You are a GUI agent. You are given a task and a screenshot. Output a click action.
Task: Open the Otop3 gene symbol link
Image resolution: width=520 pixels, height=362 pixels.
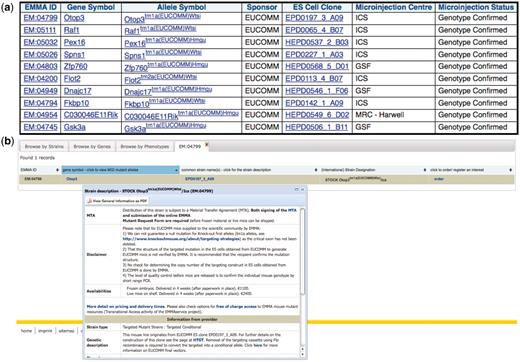click(x=74, y=18)
